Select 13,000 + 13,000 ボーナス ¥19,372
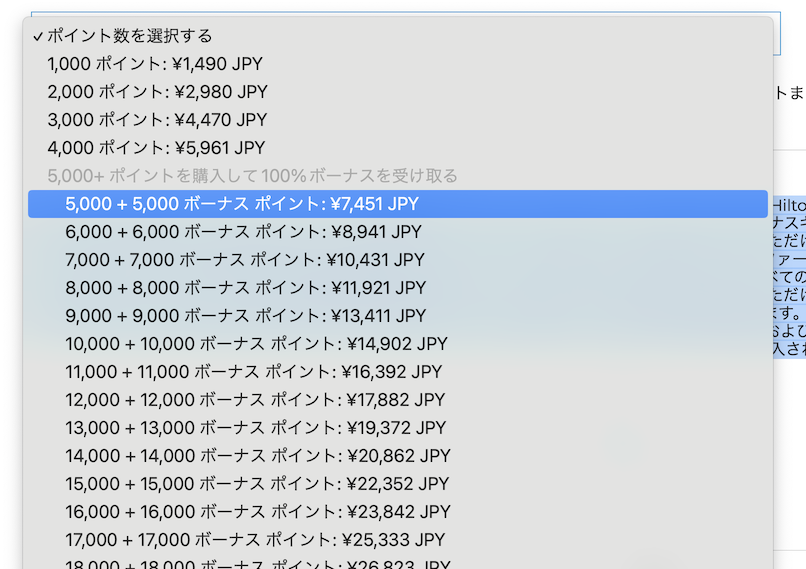This screenshot has height=569, width=806. [398, 428]
